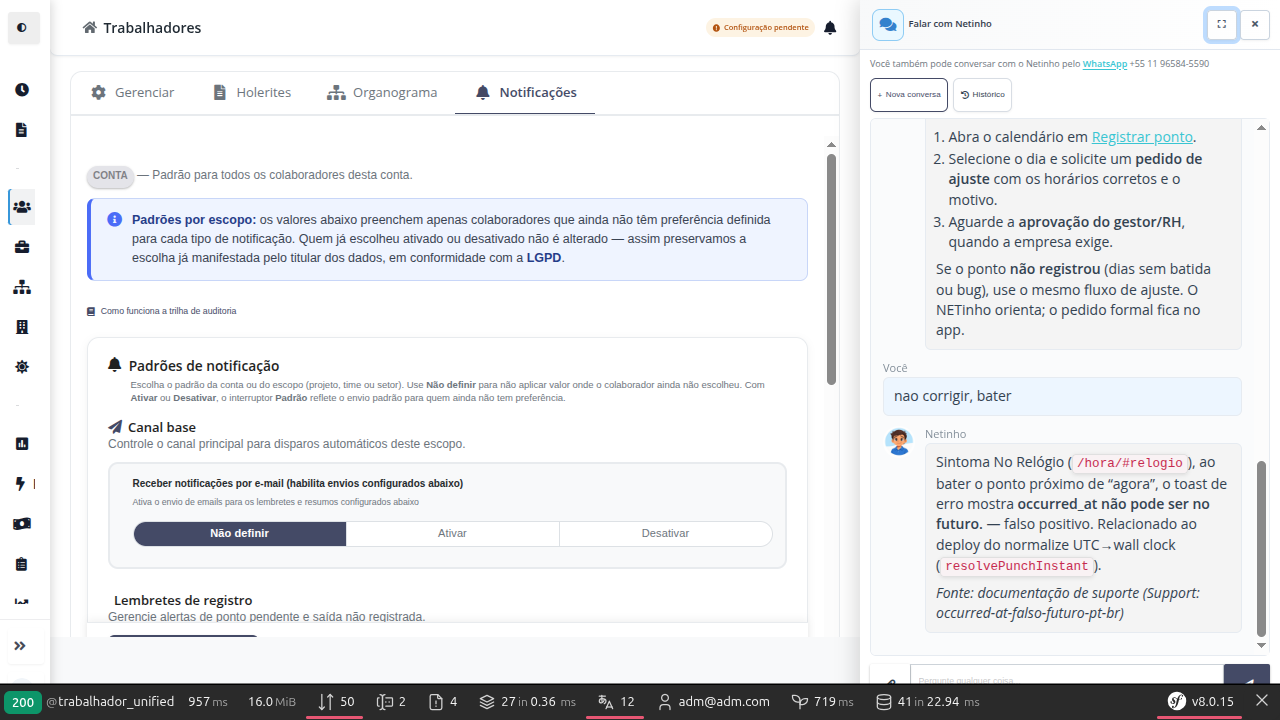Screen dimensions: 1280x720
Task: Click the home icon beside Trabalhadores
Action: click(x=90, y=28)
